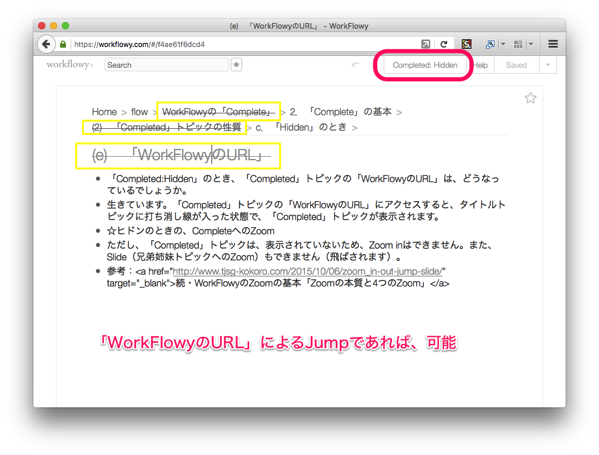Click bullet of ☆ヒドンのときの item

click(98, 231)
